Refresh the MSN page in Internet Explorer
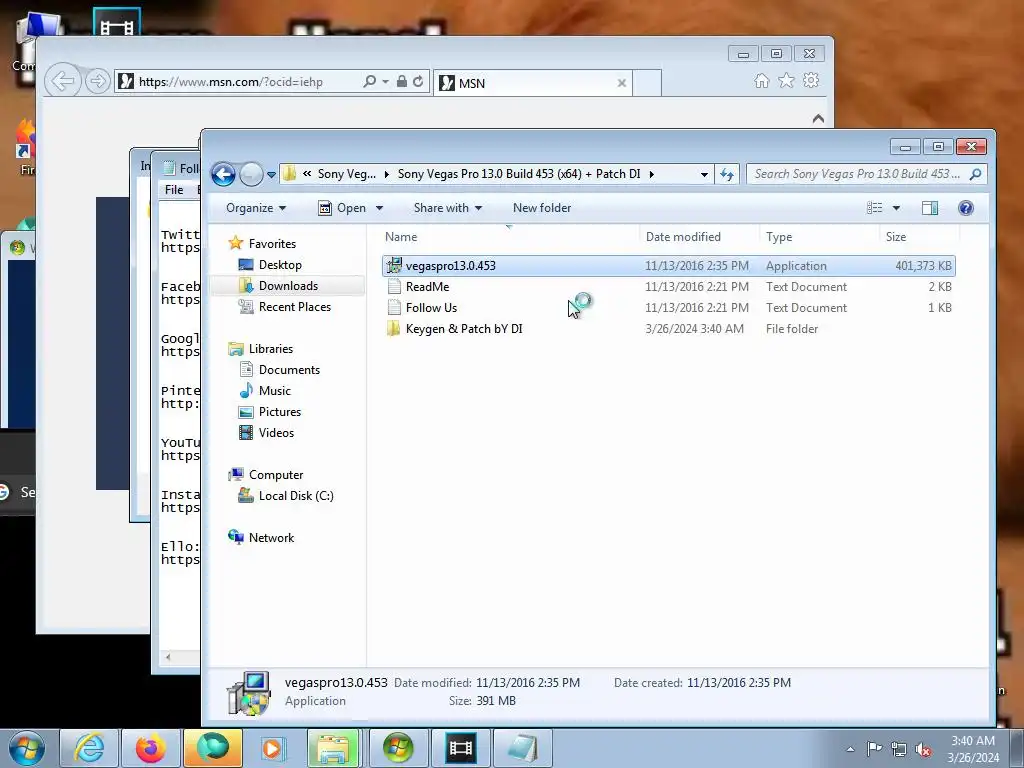 pos(418,81)
